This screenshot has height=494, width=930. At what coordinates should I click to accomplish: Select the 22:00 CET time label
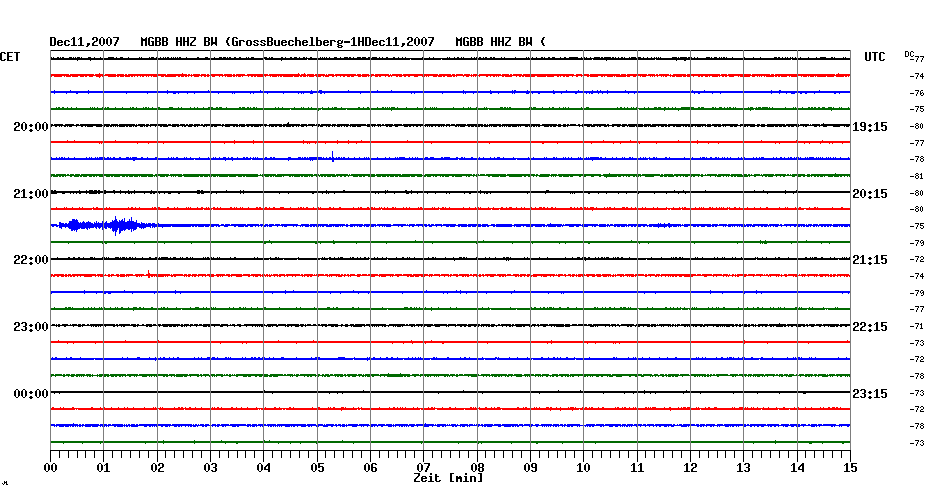31,260
